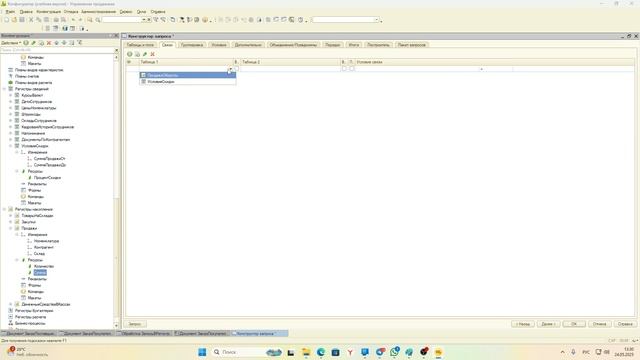Click the Отмена button
The height and width of the screenshot is (360, 640).
coord(600,324)
